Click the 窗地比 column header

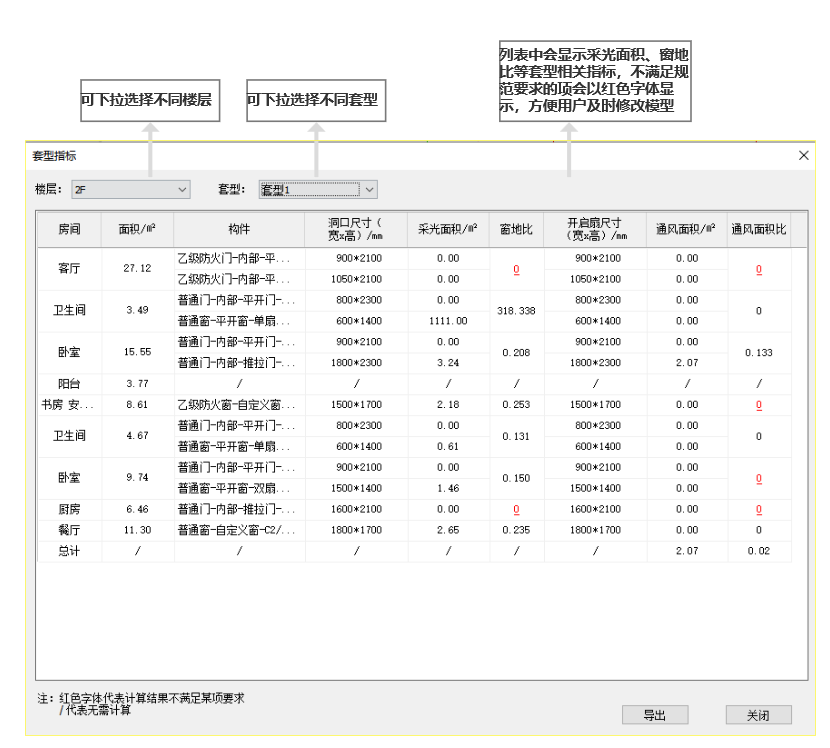[x=516, y=229]
